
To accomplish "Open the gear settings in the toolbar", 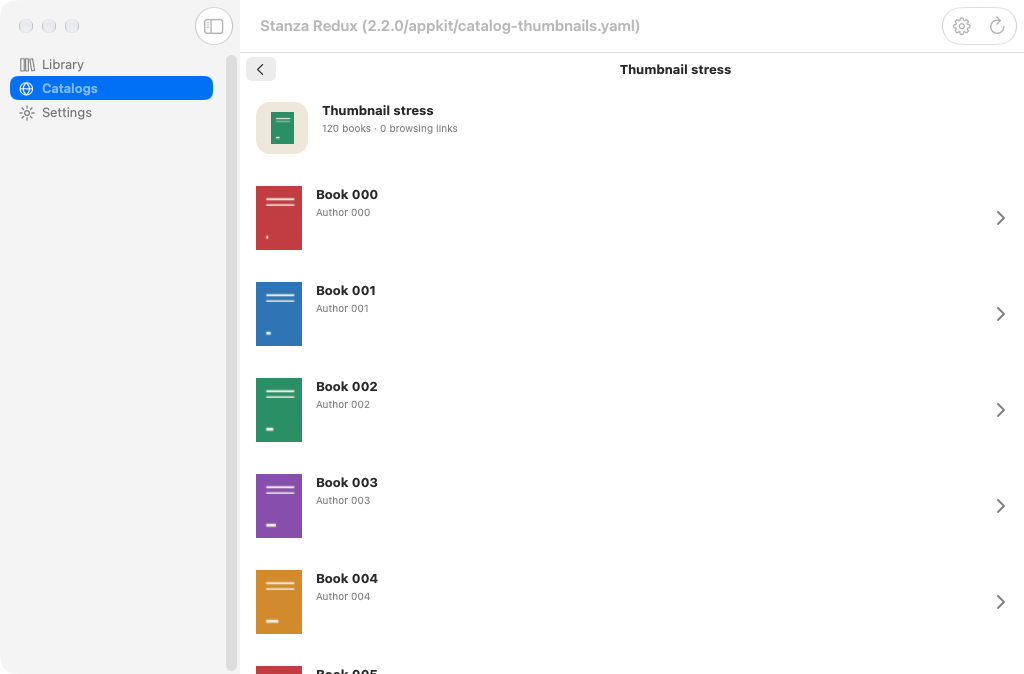I will (x=961, y=26).
